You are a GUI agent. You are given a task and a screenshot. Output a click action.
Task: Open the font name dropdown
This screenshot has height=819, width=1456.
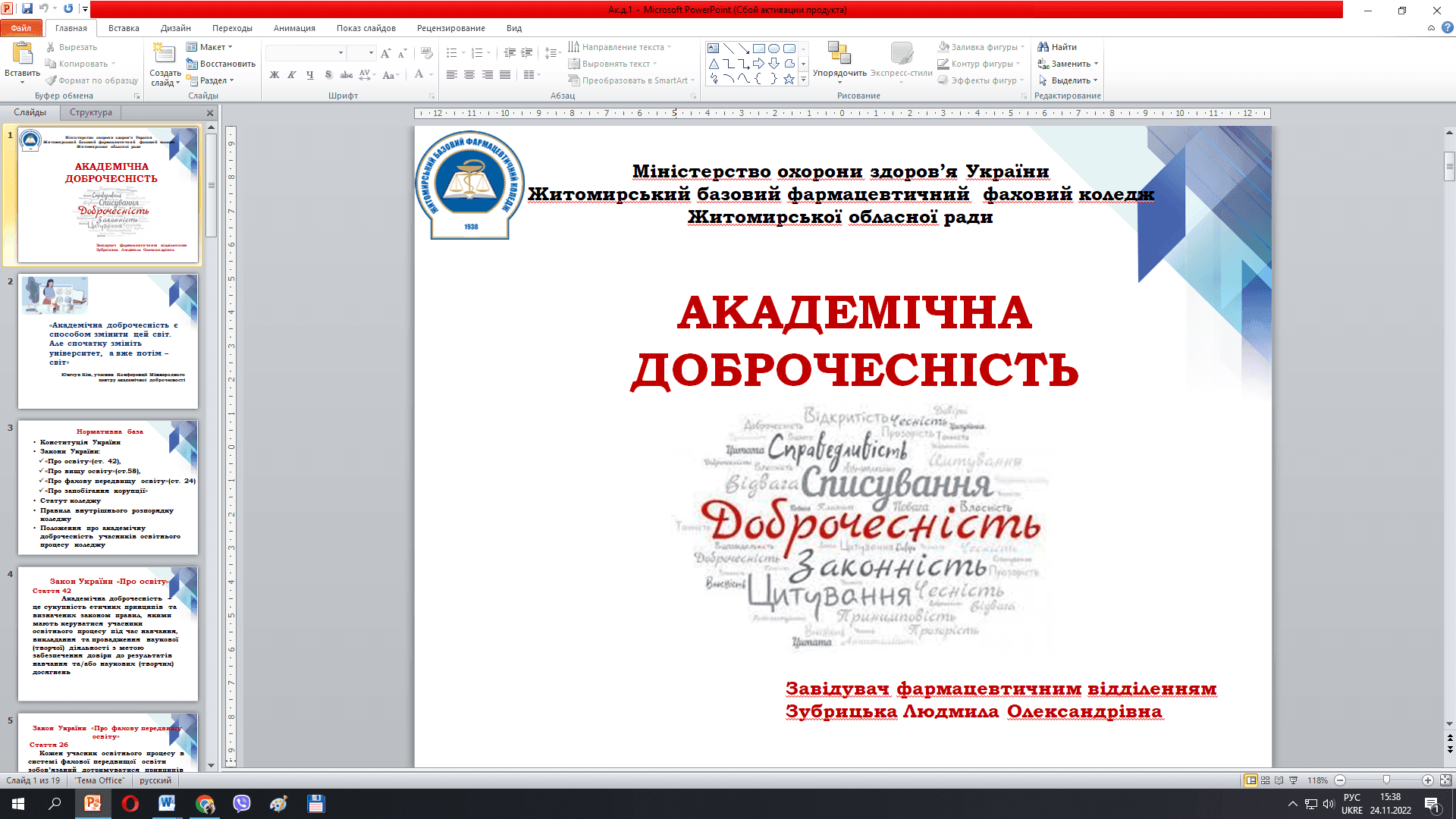340,53
